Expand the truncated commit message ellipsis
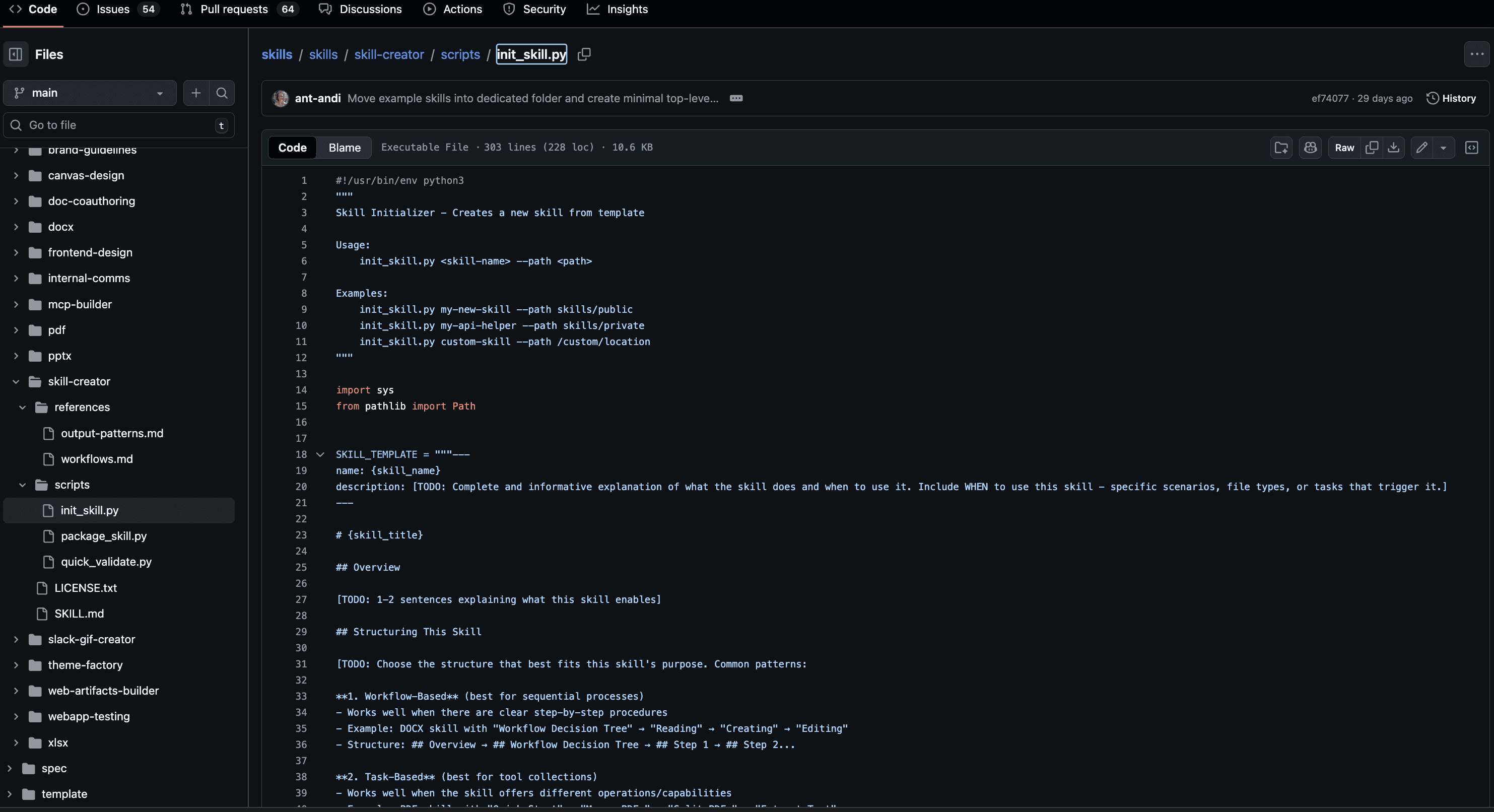Screen dimensions: 1494x812 pos(736,98)
